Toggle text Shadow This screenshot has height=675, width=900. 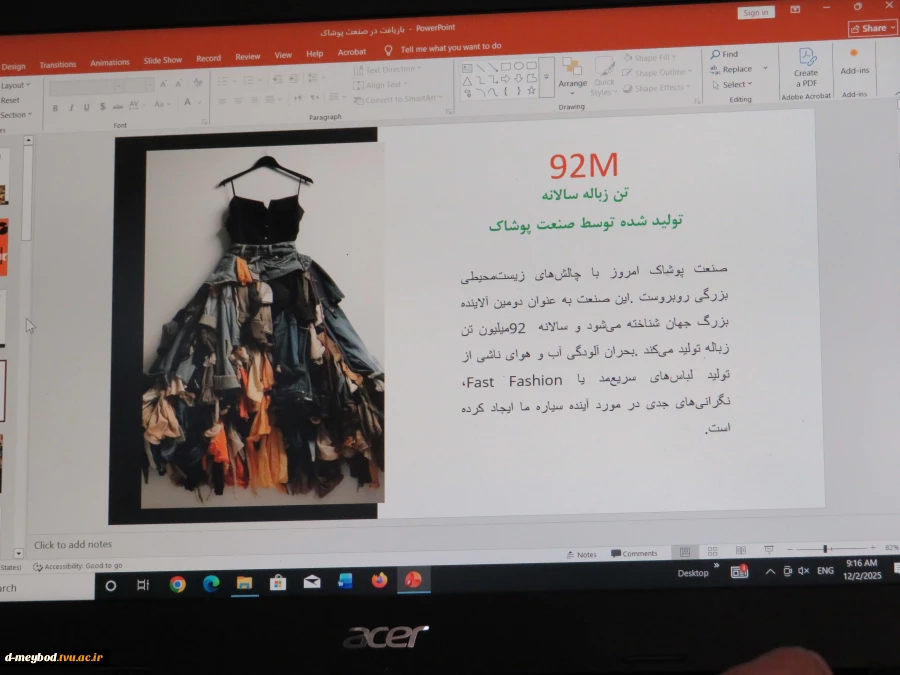click(x=102, y=106)
